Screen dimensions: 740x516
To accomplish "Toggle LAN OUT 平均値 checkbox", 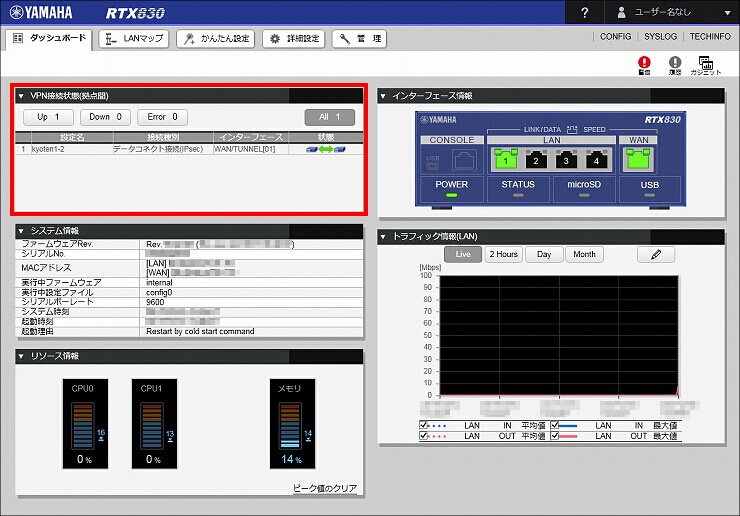I will point(423,435).
